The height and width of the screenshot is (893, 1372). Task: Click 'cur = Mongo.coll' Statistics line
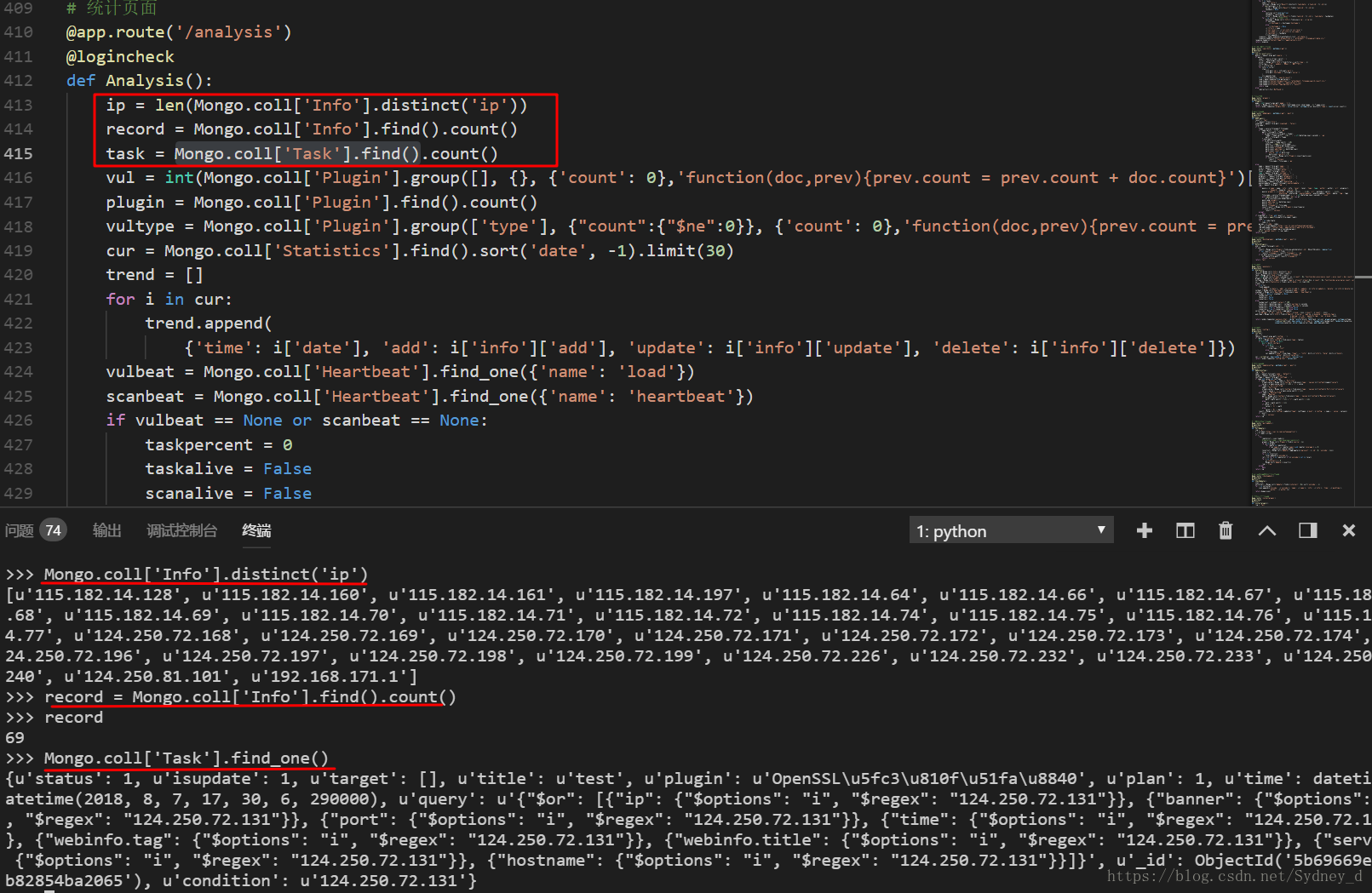pyautogui.click(x=420, y=250)
